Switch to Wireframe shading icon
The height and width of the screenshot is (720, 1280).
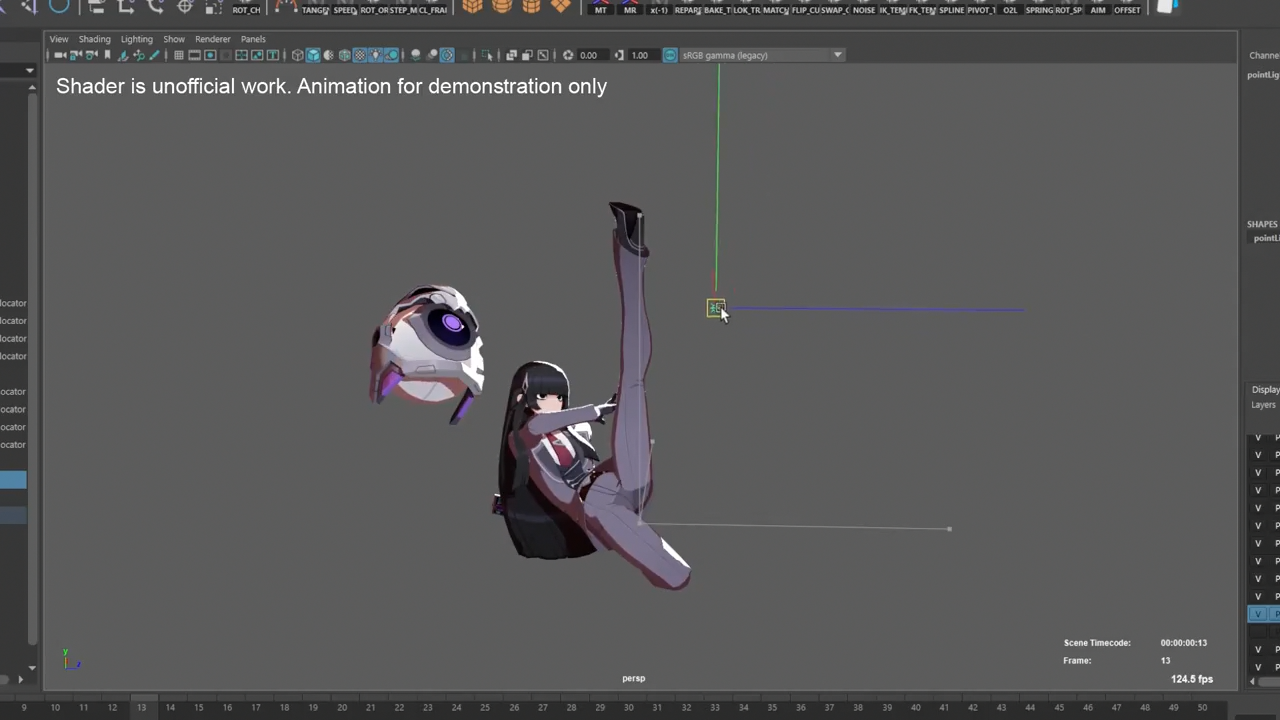297,55
